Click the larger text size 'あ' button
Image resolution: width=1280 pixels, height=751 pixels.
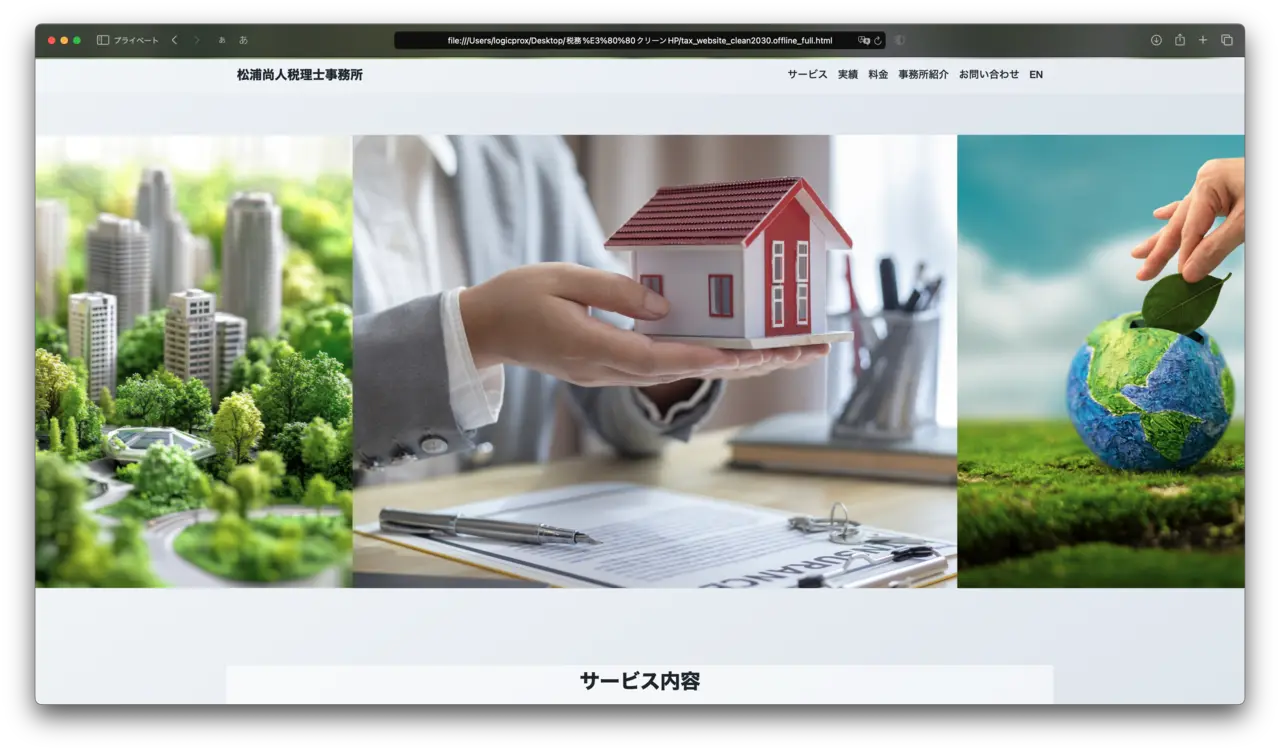coord(243,40)
